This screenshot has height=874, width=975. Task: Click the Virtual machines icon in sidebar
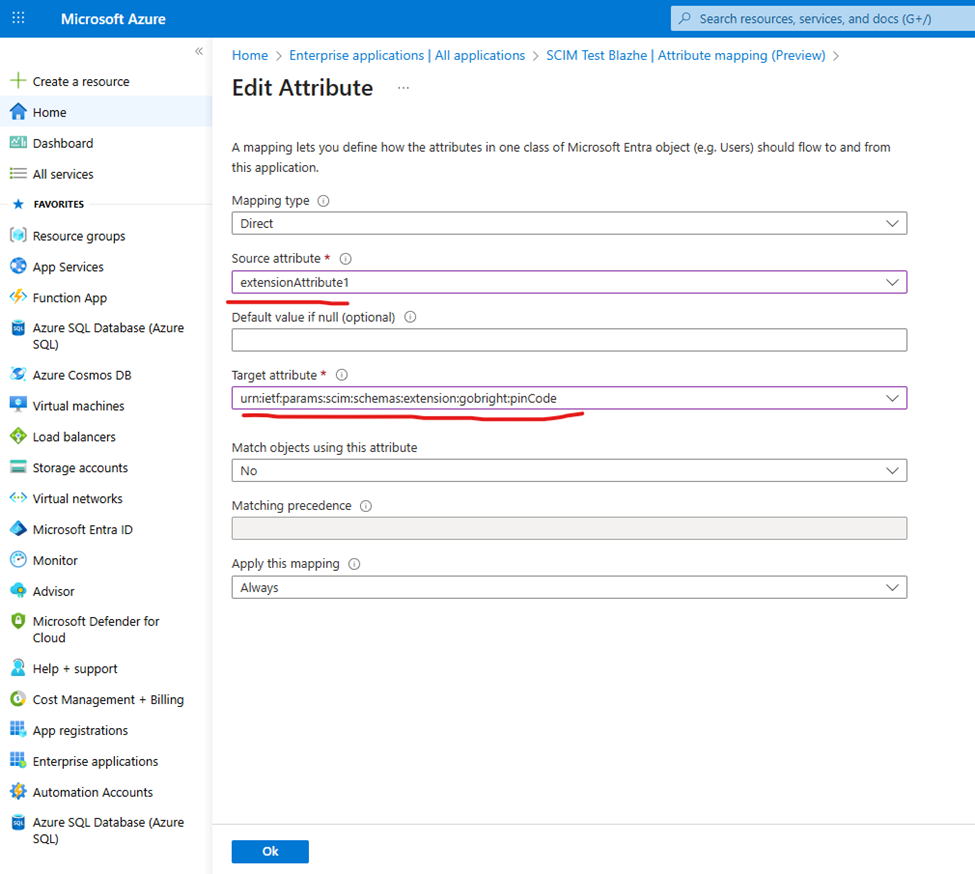click(x=17, y=406)
